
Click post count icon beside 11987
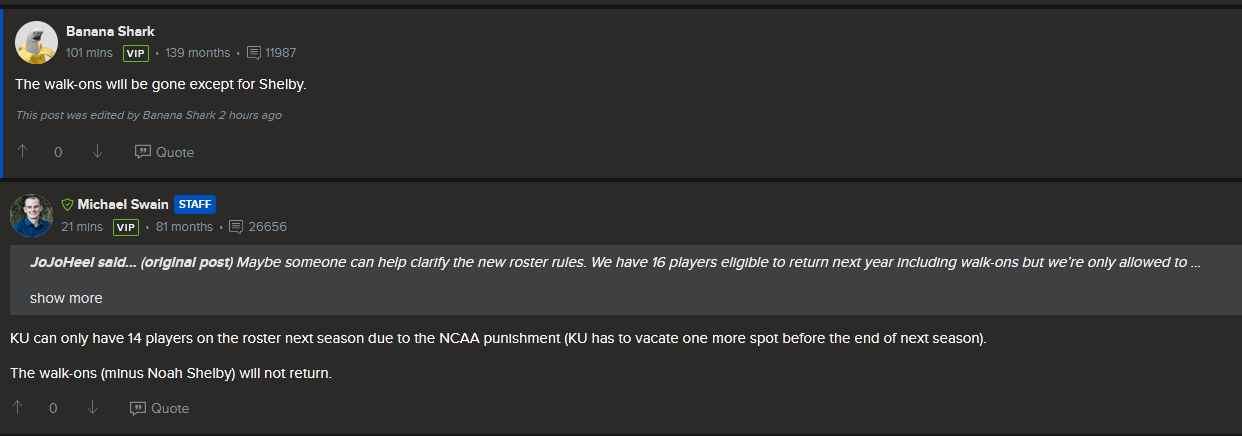254,53
